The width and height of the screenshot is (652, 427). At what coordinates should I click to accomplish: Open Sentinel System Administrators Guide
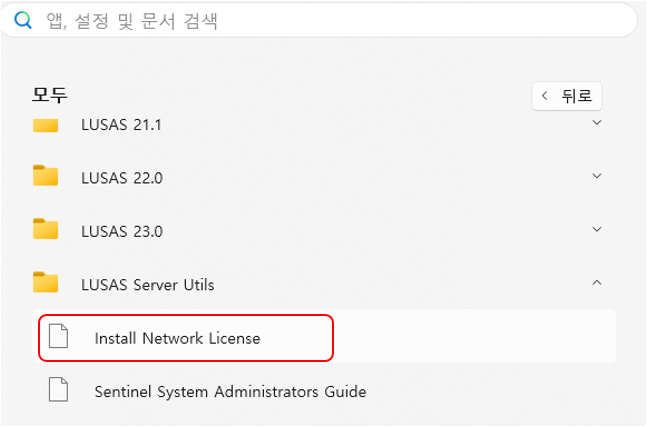(230, 391)
